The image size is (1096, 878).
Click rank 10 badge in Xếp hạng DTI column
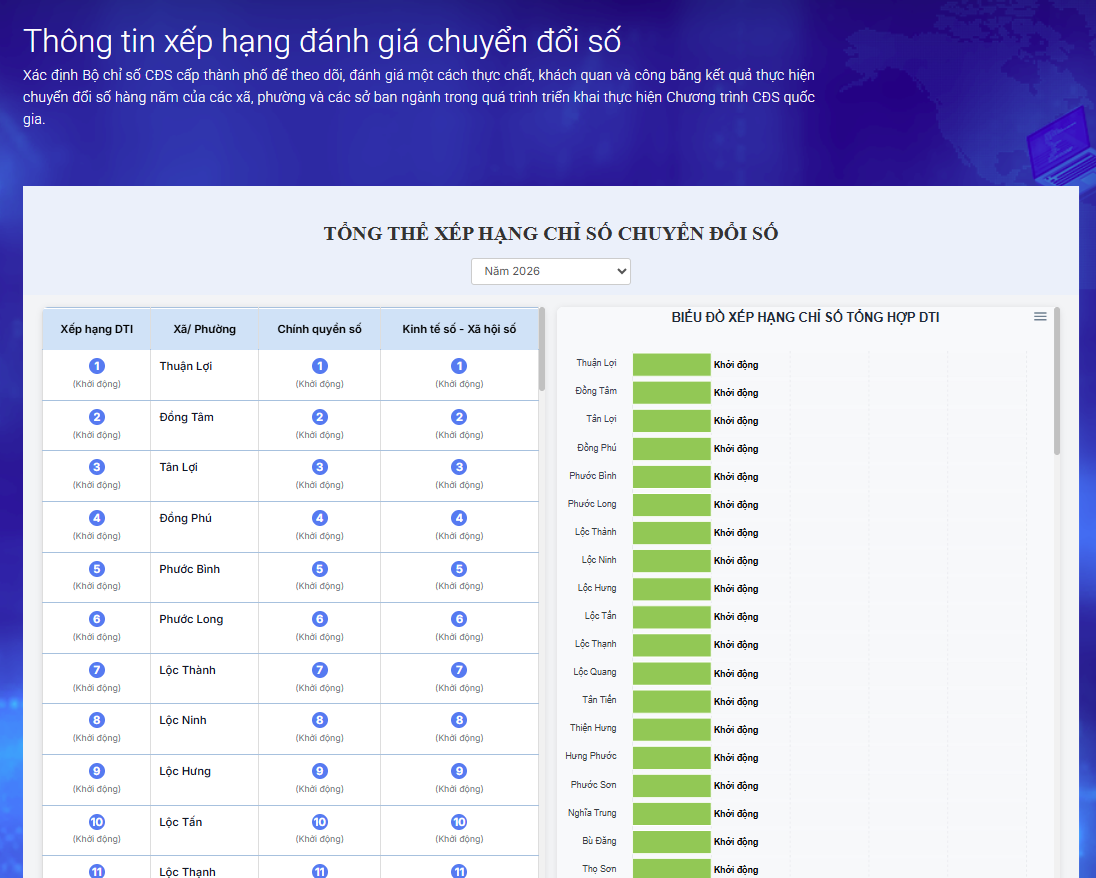(x=96, y=822)
